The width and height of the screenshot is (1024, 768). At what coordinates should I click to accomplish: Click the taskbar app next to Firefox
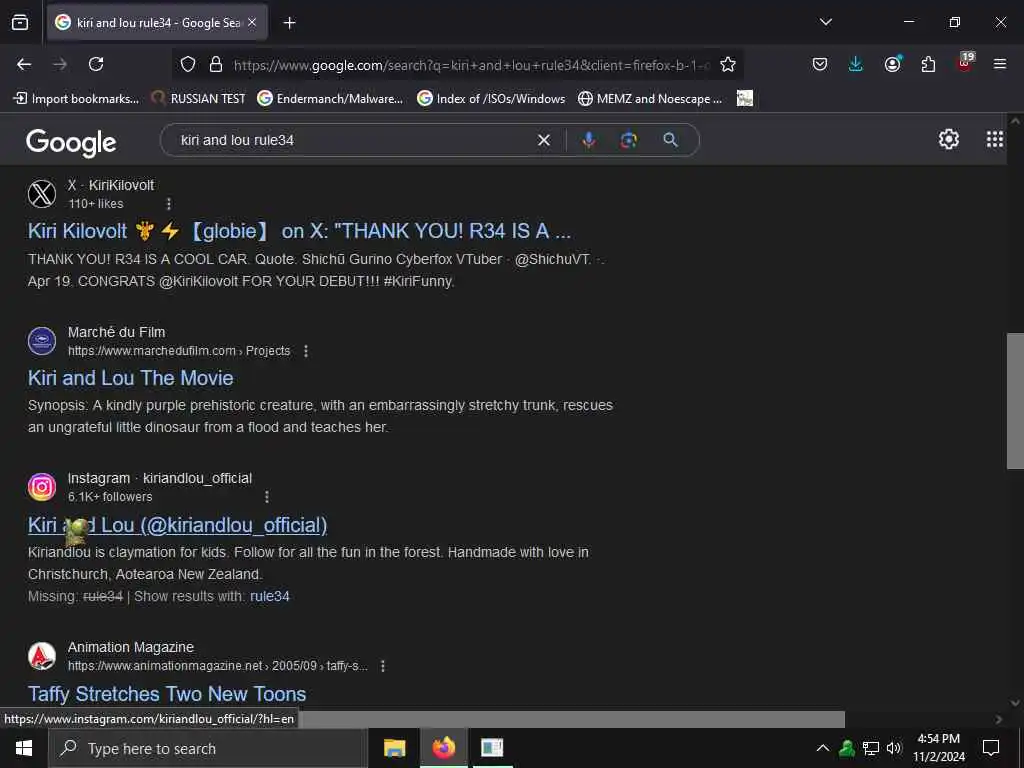(492, 748)
